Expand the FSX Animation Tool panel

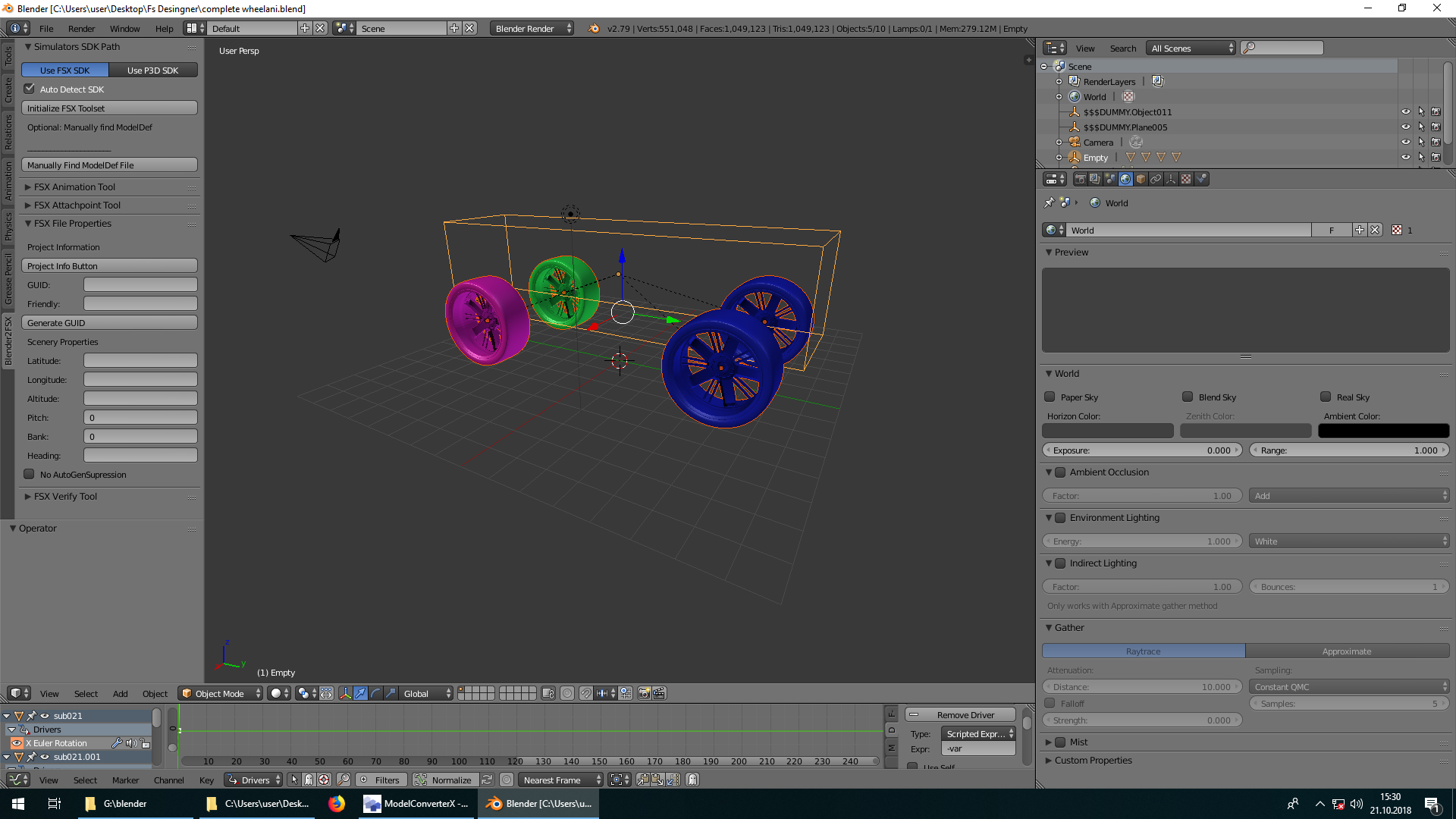pos(72,187)
